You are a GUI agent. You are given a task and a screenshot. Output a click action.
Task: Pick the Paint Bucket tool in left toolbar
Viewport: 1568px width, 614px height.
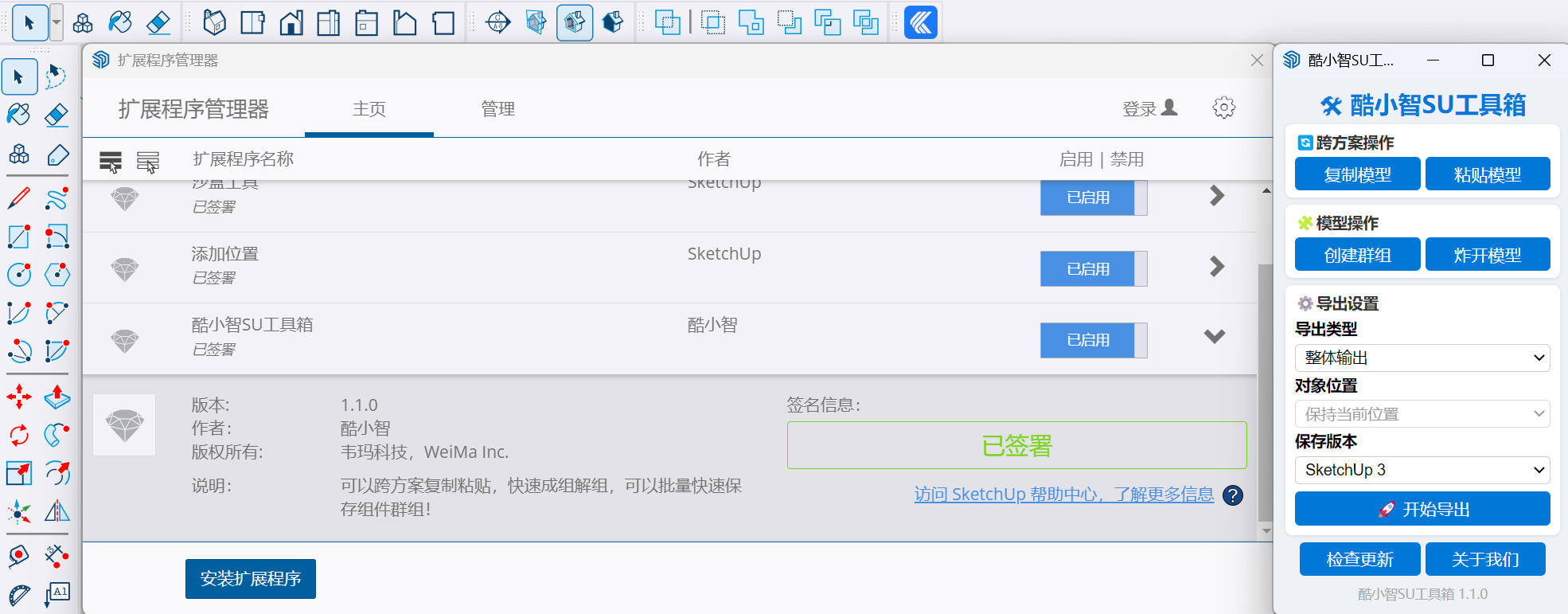pyautogui.click(x=18, y=115)
